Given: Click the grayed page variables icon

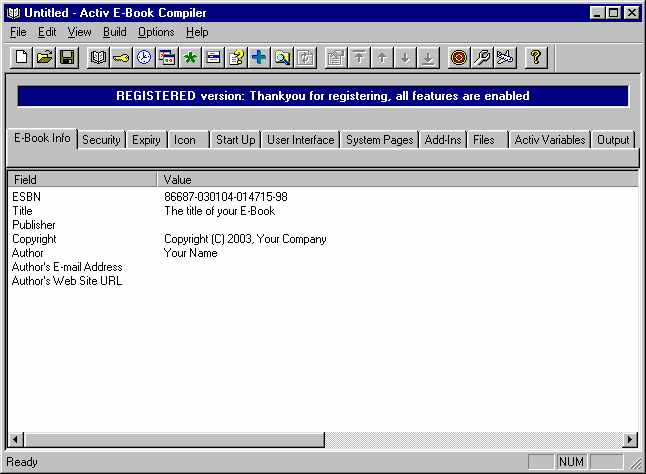Looking at the screenshot, I should pyautogui.click(x=305, y=57).
